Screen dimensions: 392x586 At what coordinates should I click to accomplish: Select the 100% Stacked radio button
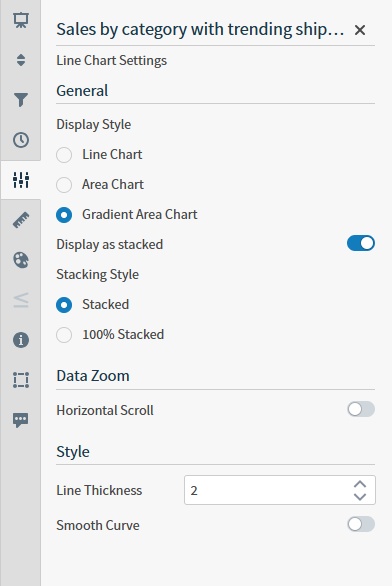64,335
